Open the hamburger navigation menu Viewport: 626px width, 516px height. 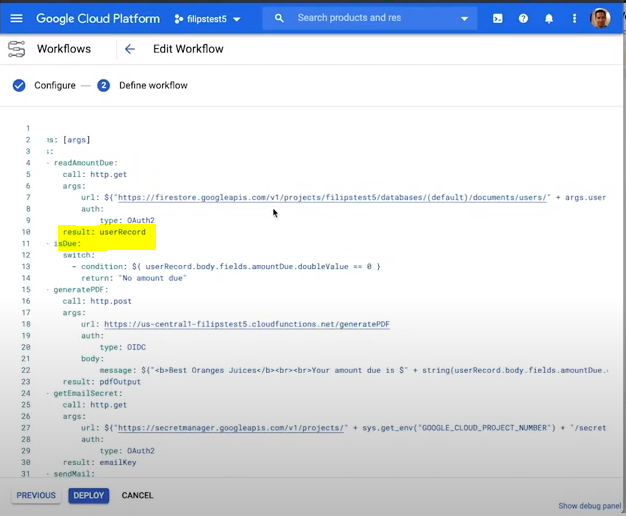[16, 18]
